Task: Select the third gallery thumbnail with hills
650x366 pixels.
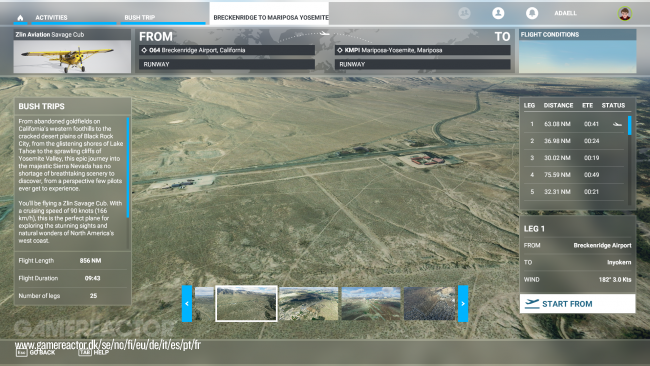Action: click(308, 303)
